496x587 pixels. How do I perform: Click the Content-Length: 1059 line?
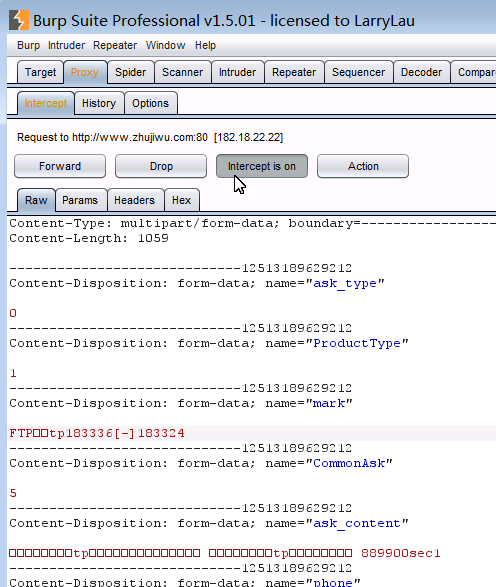89,238
